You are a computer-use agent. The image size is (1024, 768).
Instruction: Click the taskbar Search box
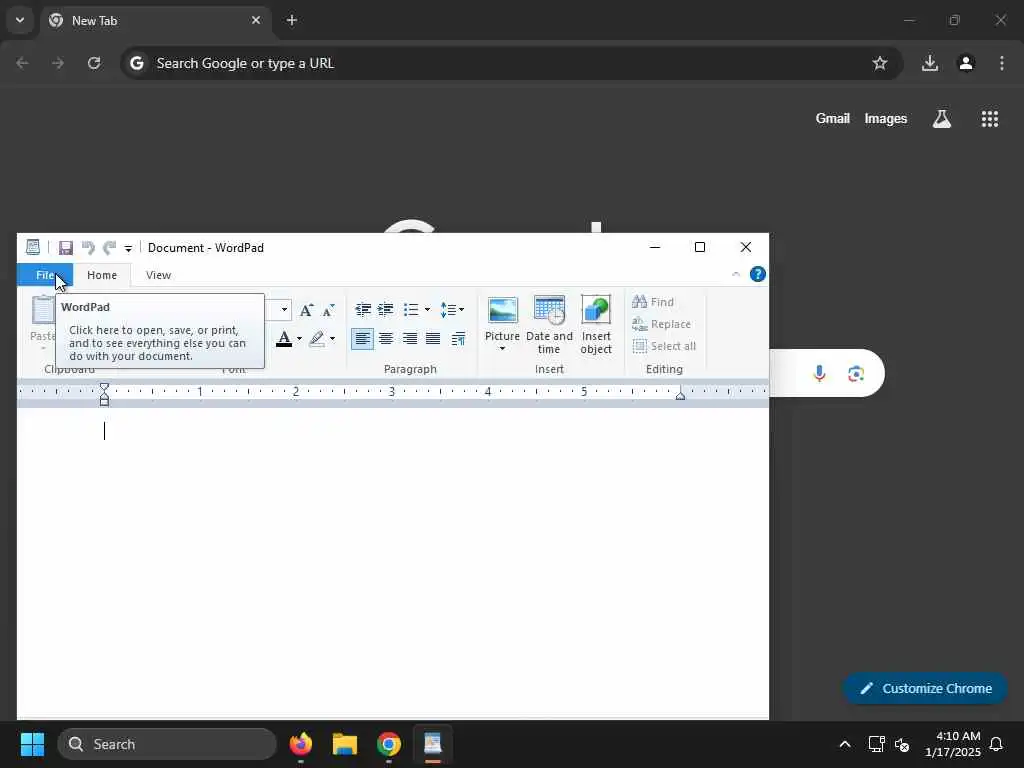click(x=167, y=744)
